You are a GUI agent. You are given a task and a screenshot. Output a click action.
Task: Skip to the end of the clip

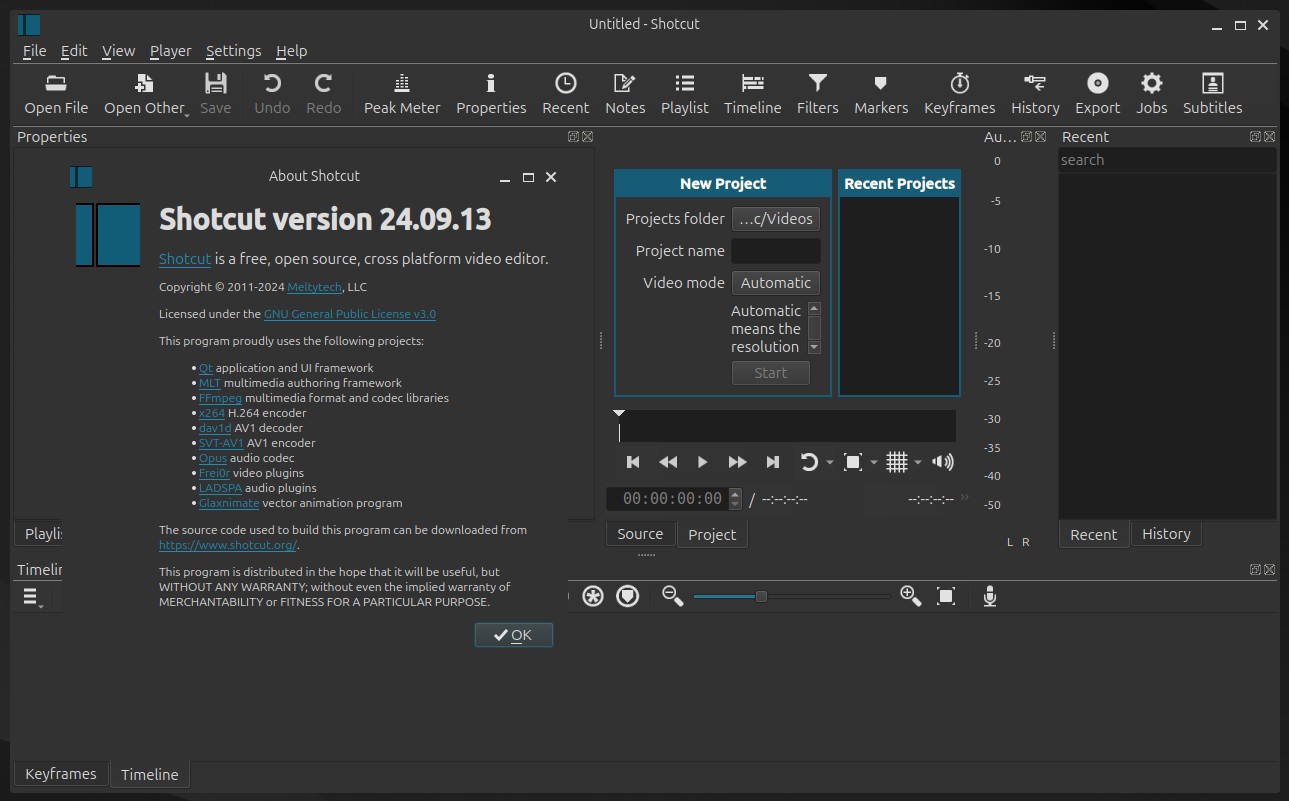click(773, 462)
